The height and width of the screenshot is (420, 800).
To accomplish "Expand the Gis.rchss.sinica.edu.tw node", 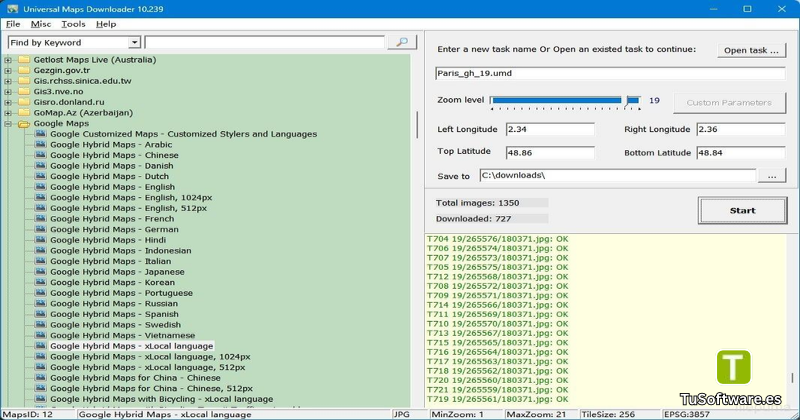I will pyautogui.click(x=8, y=81).
